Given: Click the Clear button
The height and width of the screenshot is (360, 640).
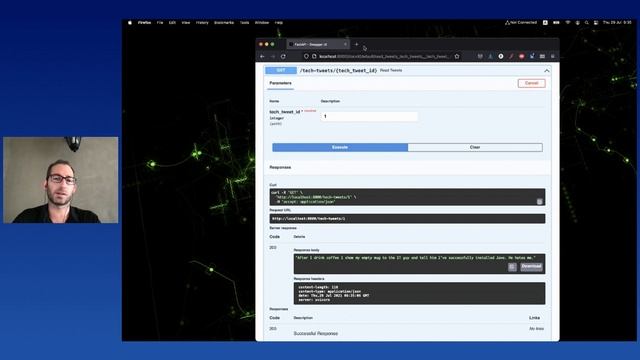Looking at the screenshot, I should click(475, 147).
